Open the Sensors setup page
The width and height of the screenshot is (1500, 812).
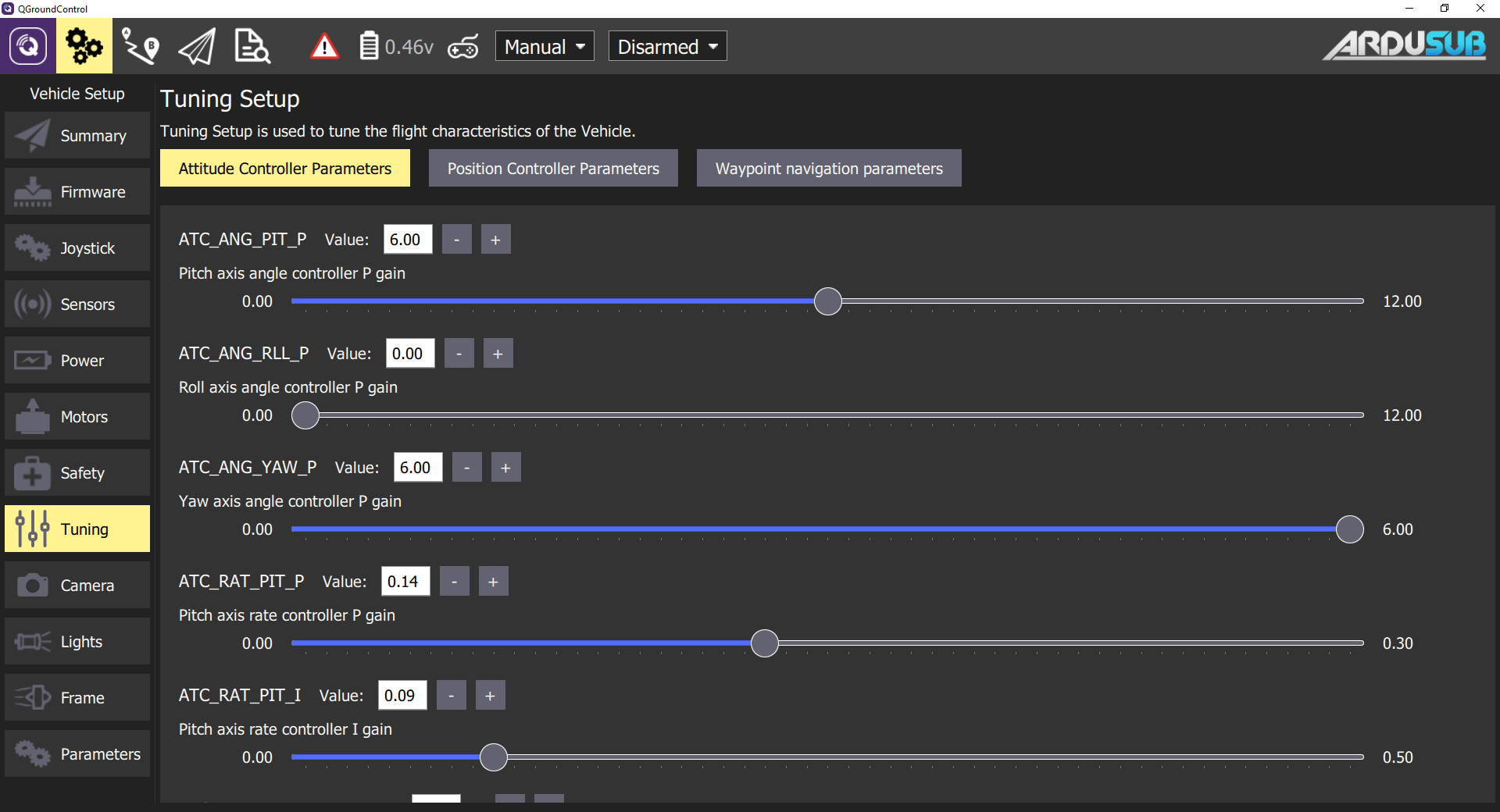click(77, 304)
